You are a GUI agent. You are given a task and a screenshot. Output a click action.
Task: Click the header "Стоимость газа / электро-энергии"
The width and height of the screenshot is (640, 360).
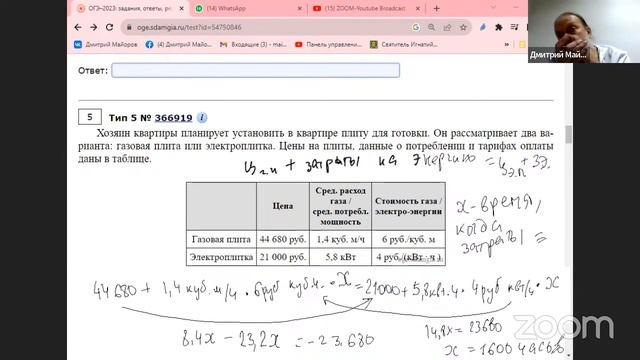[409, 206]
